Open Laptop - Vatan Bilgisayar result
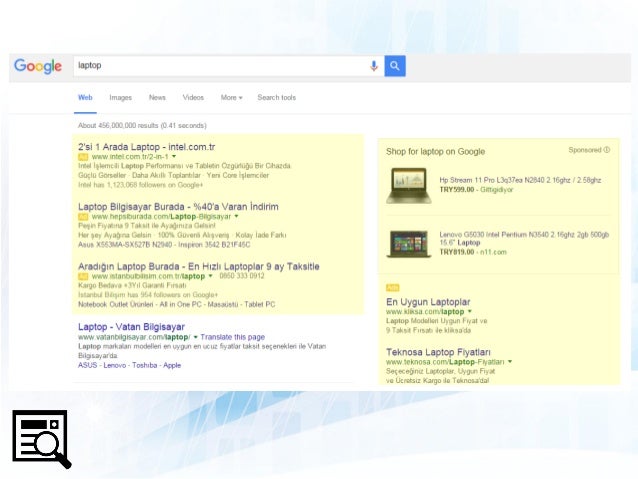Screen dimensions: 638x479 (131, 327)
